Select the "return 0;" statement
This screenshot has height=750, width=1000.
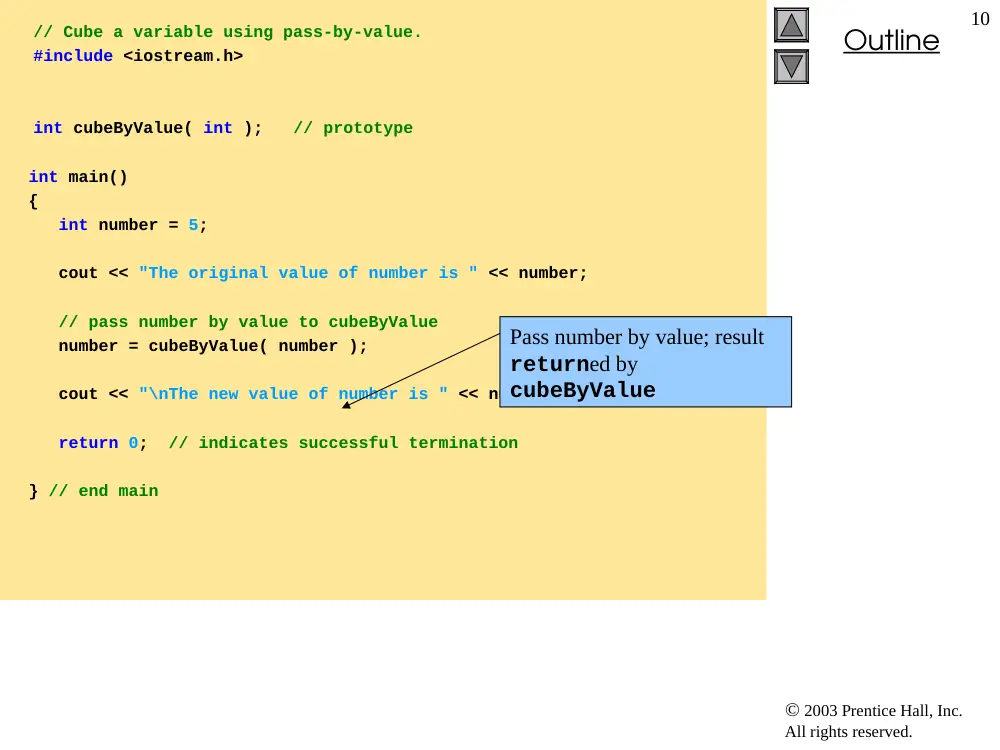[x=103, y=443]
